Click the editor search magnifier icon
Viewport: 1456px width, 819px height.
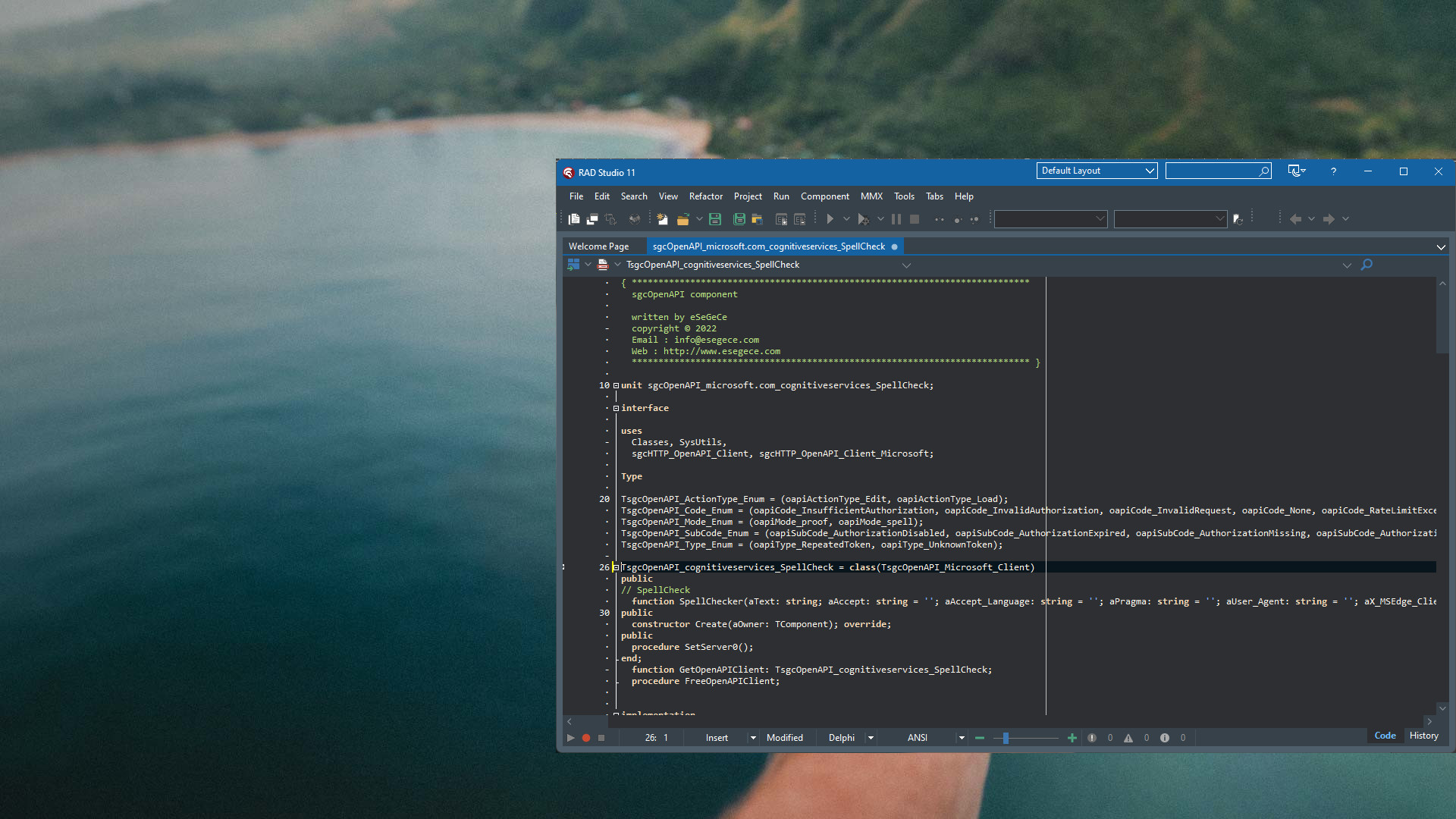[1367, 265]
